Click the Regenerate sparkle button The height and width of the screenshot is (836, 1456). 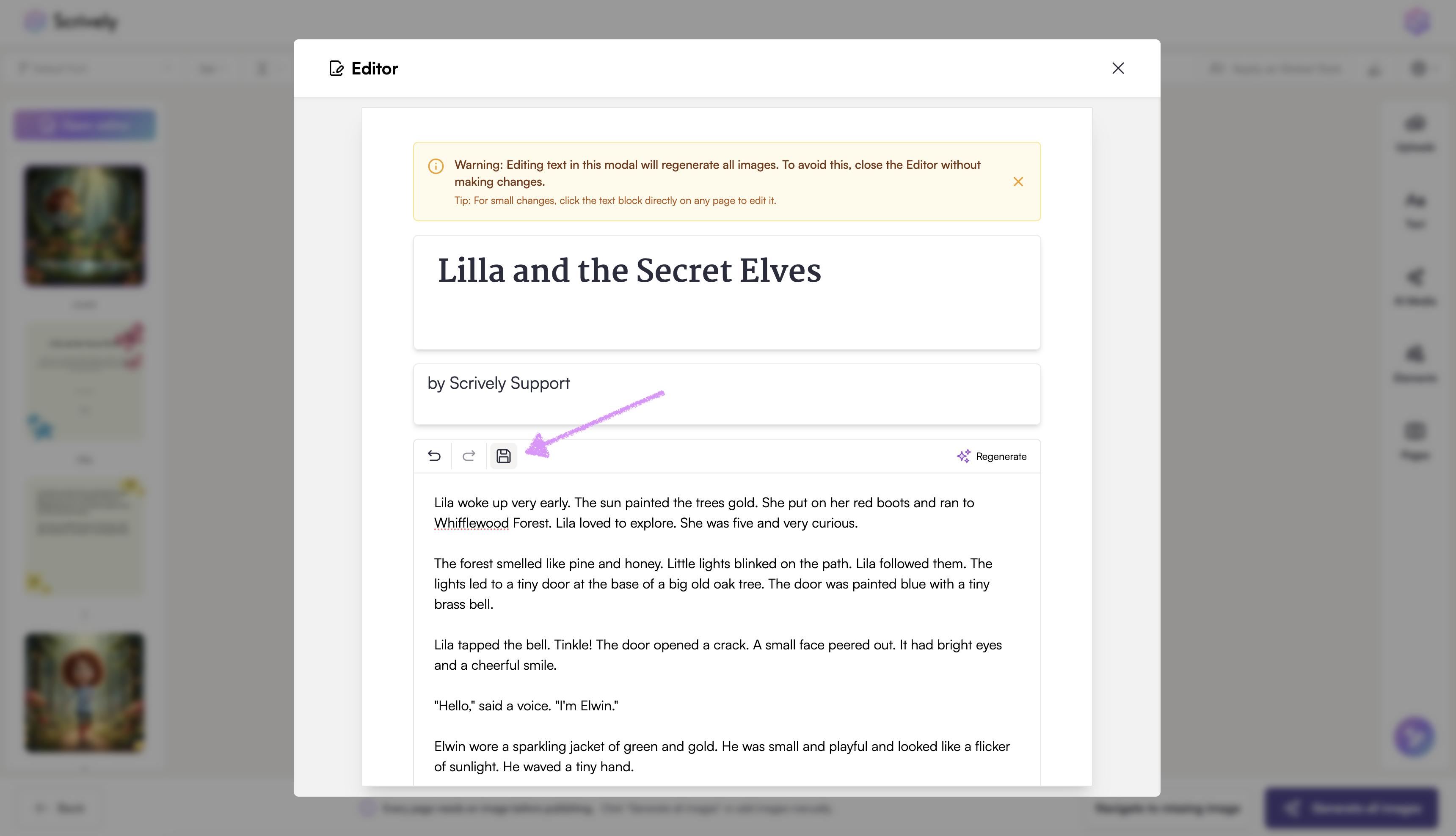tap(992, 456)
